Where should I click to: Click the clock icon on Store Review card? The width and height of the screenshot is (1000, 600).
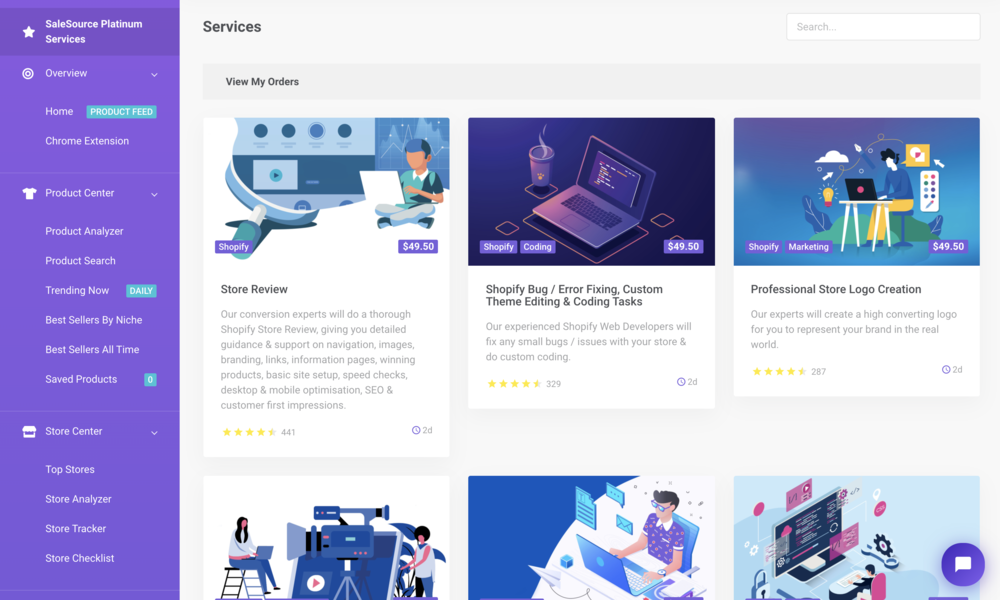(416, 430)
